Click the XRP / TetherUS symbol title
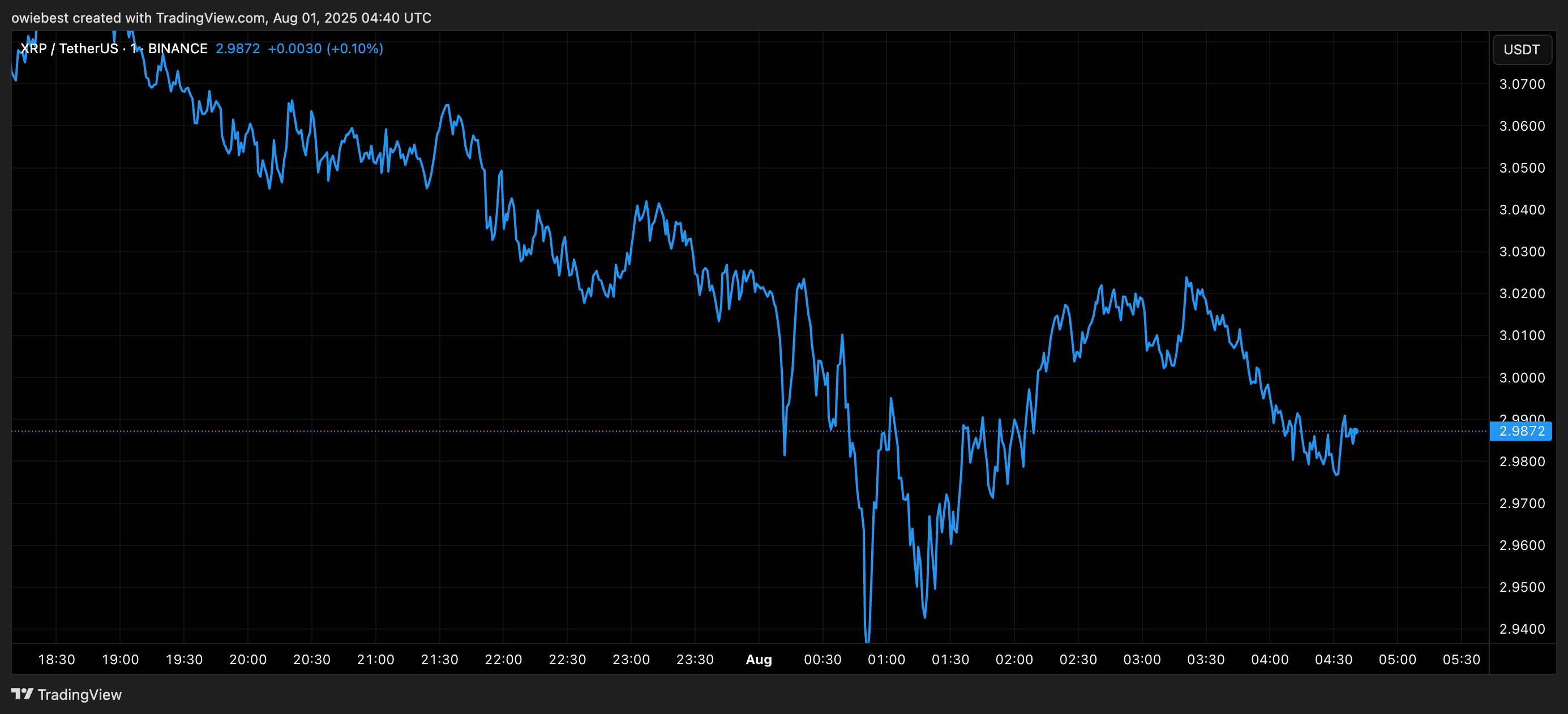 69,49
